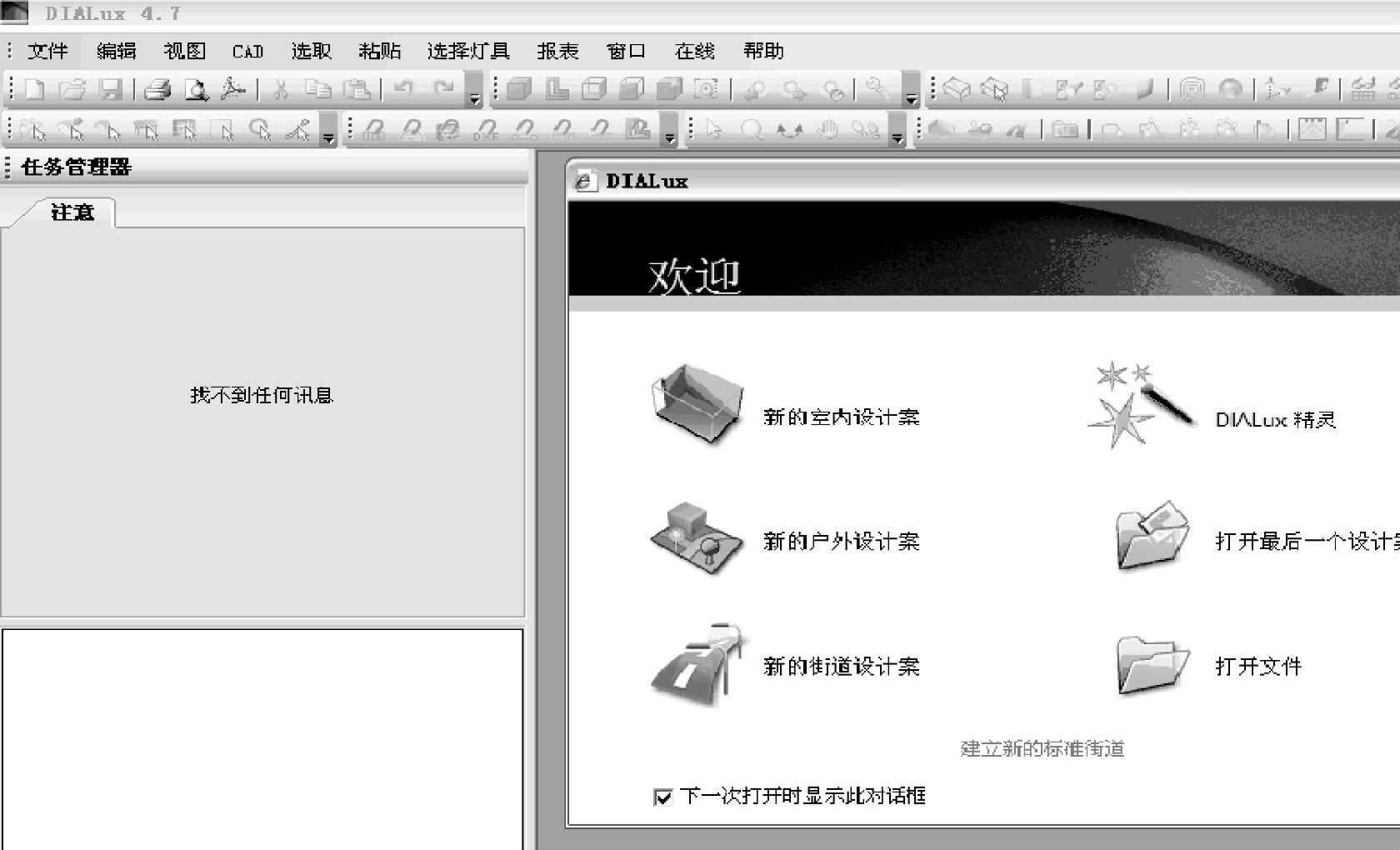Click the Undo arrow icon
Screen dimensions: 1400x850
tap(403, 88)
